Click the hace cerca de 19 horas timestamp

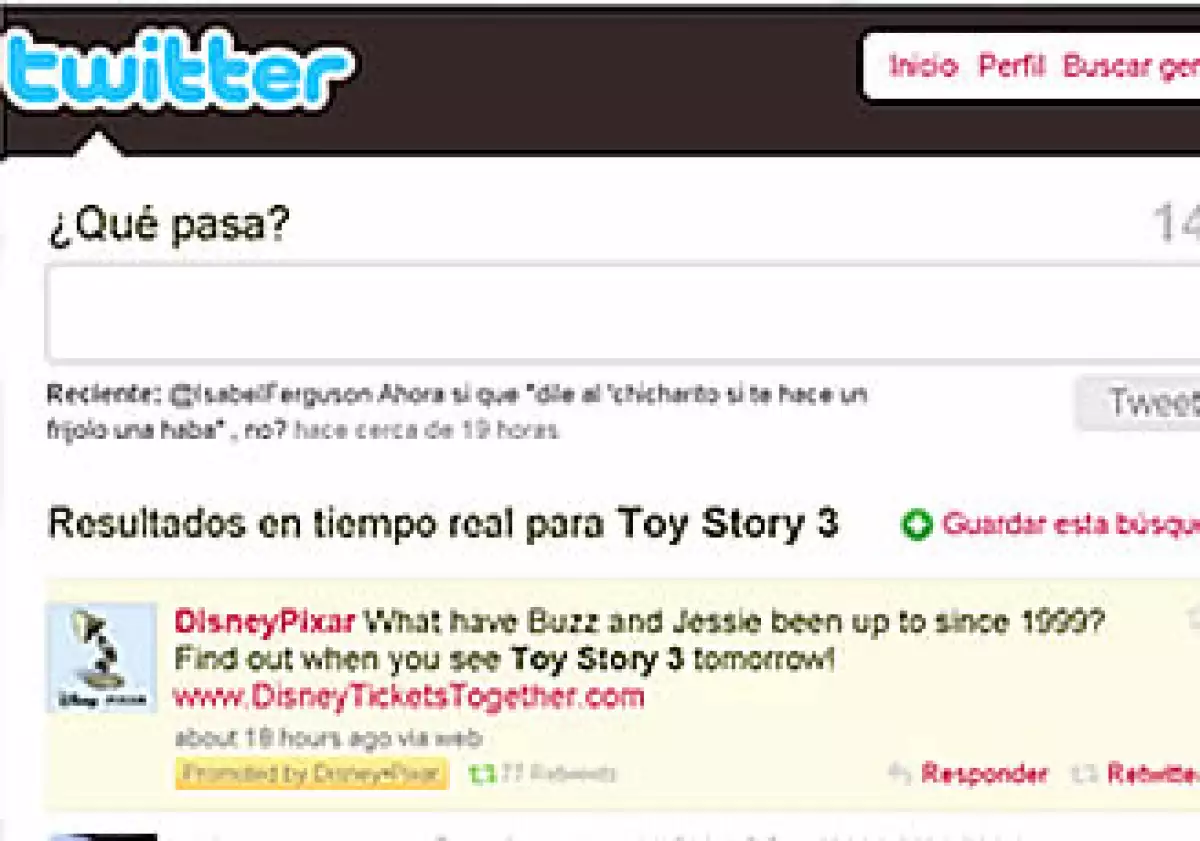click(x=427, y=431)
